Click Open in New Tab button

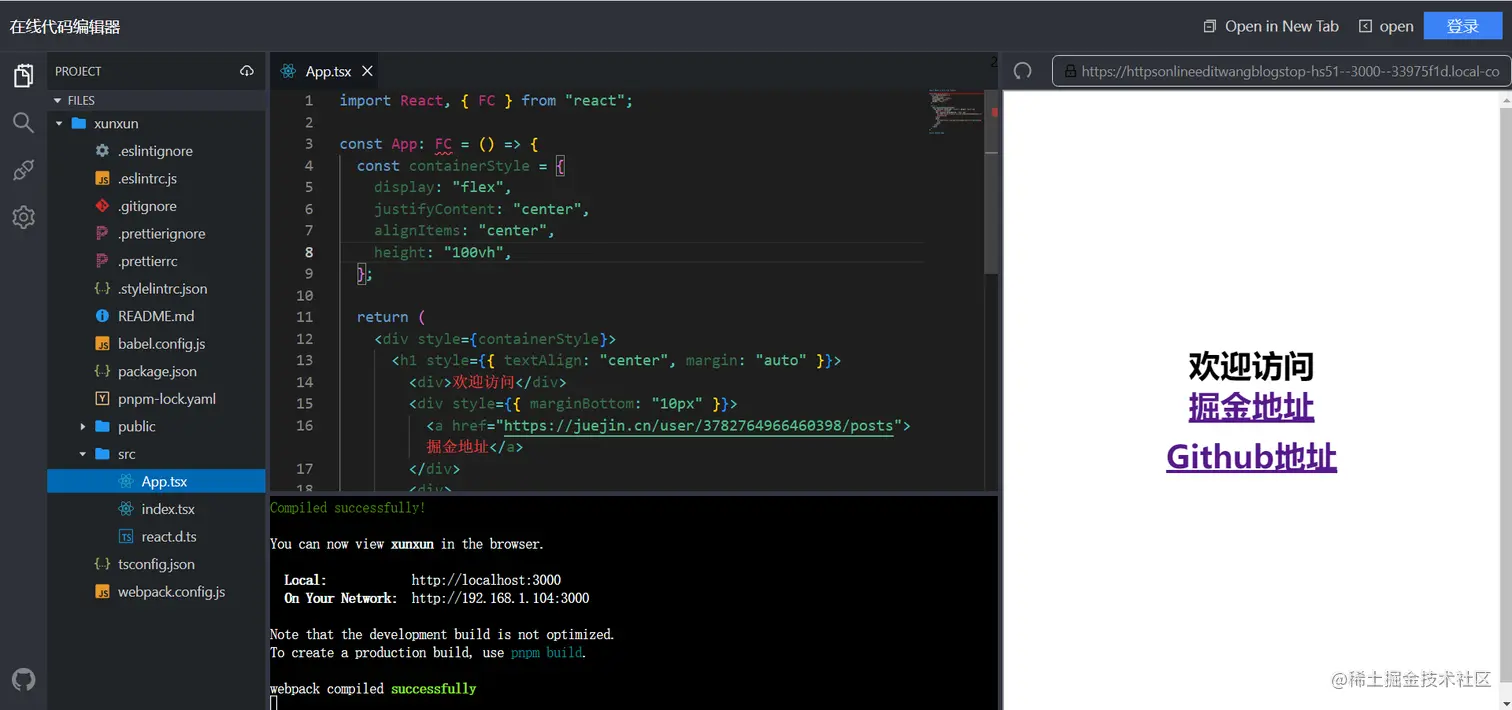pyautogui.click(x=1271, y=26)
